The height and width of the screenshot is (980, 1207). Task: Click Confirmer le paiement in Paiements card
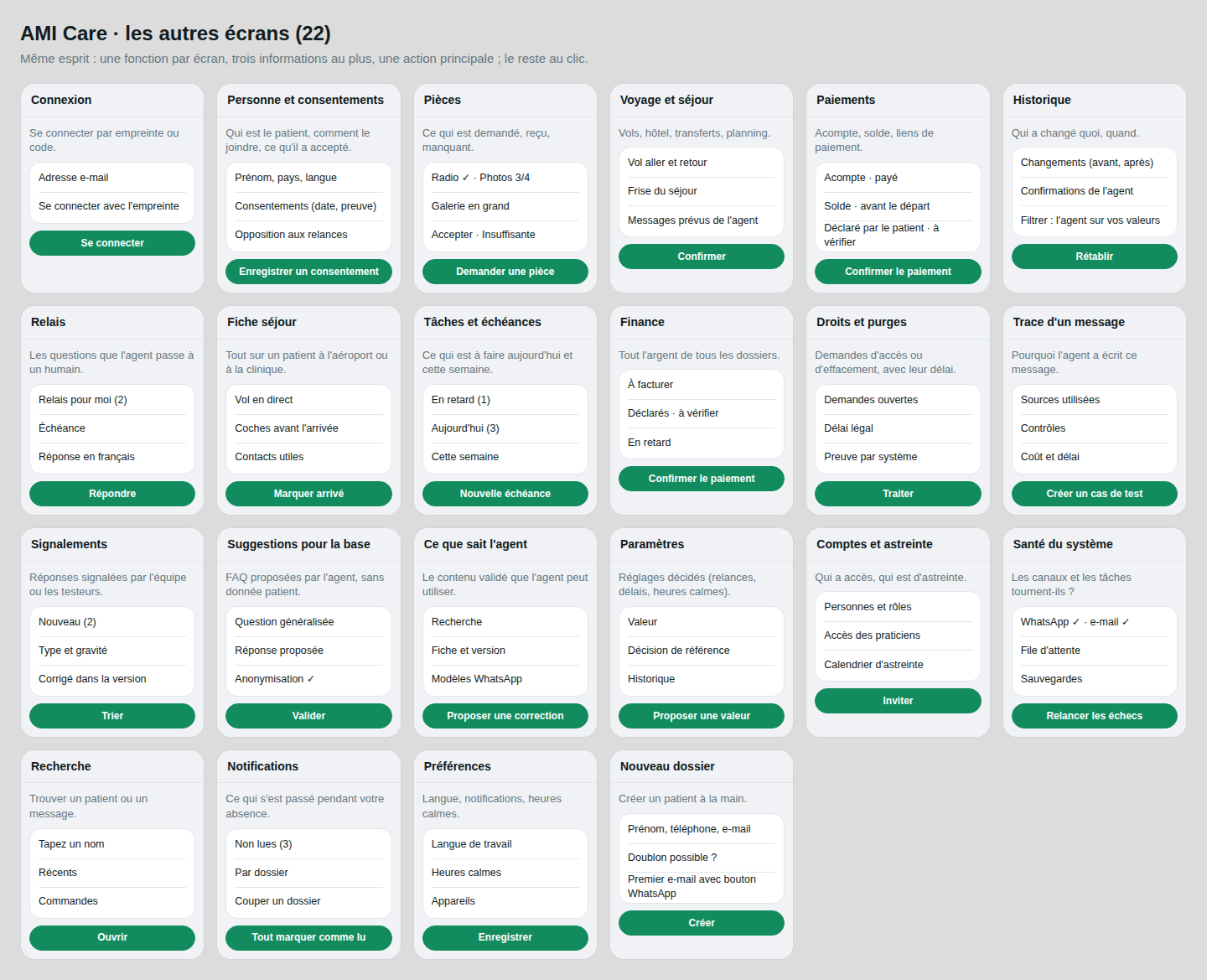tap(898, 272)
